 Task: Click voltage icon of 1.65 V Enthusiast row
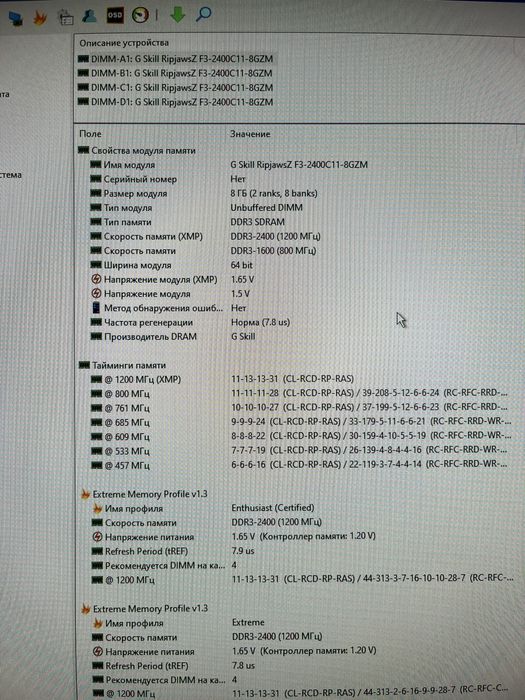point(97,537)
